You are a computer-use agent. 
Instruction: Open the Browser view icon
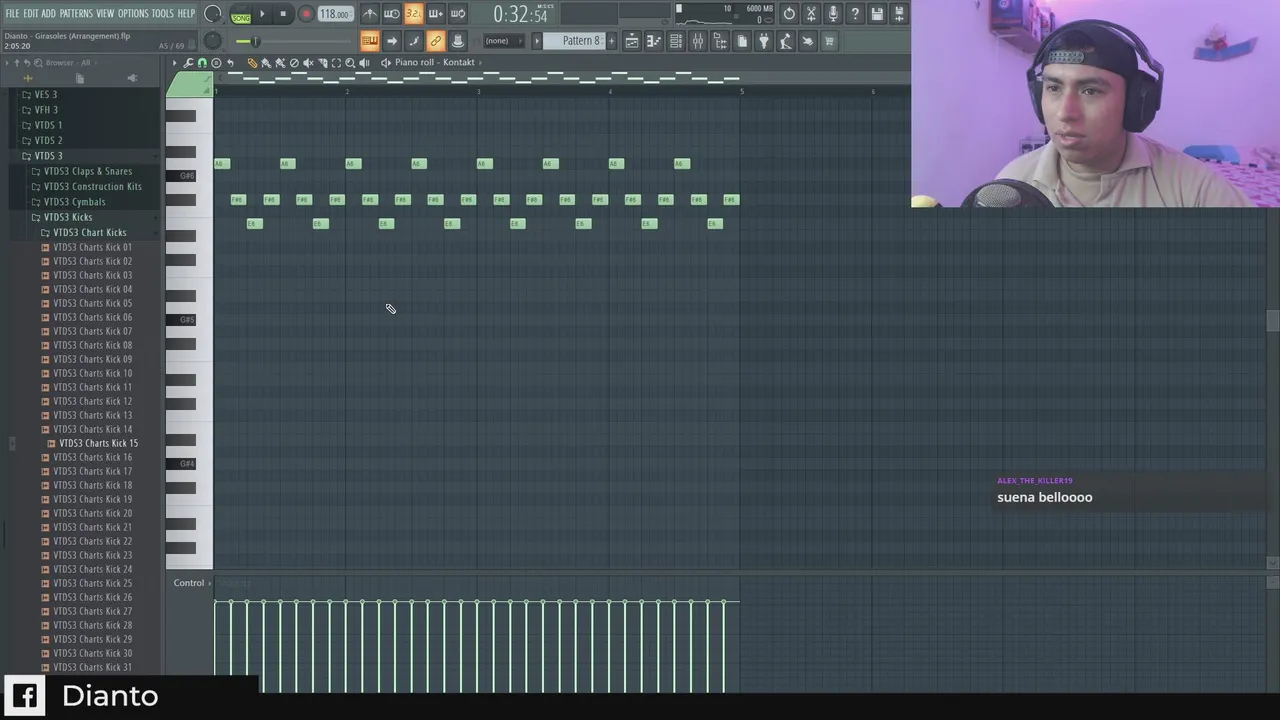tap(720, 41)
